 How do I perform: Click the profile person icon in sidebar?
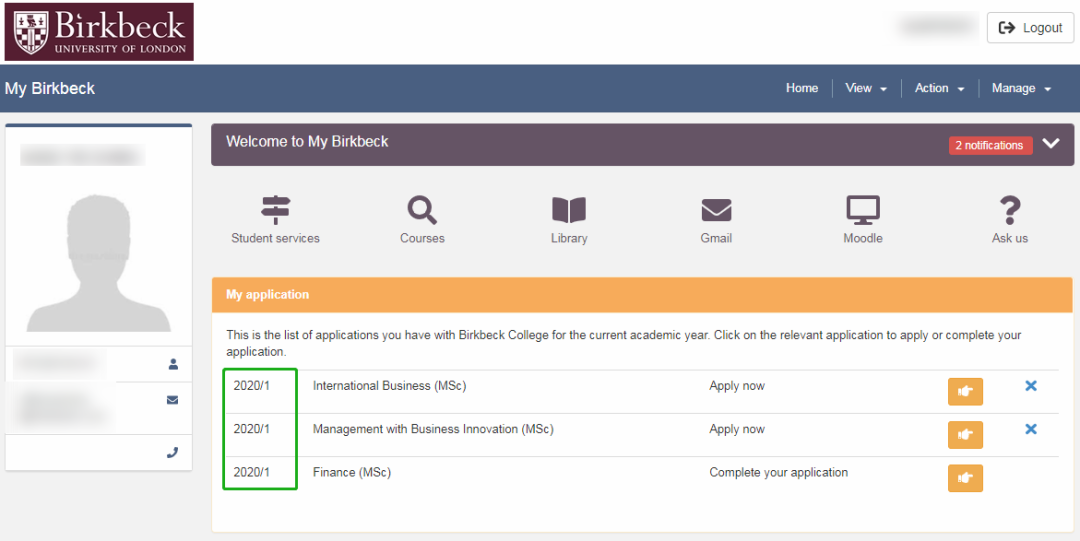173,364
